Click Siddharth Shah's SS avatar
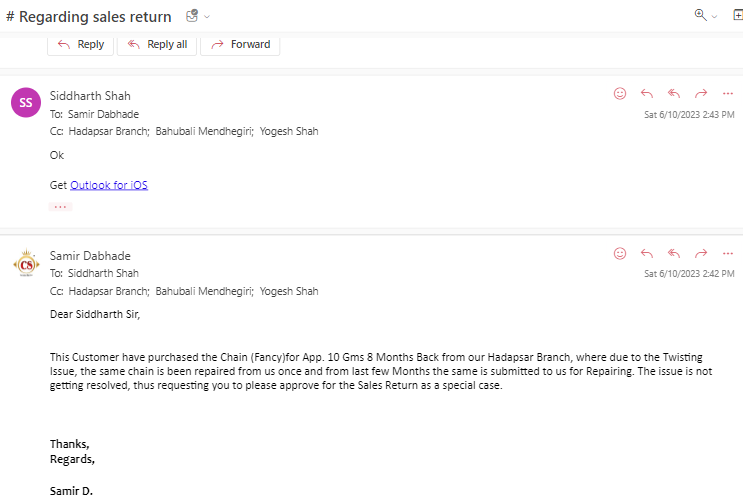The width and height of the screenshot is (743, 498). tap(26, 102)
